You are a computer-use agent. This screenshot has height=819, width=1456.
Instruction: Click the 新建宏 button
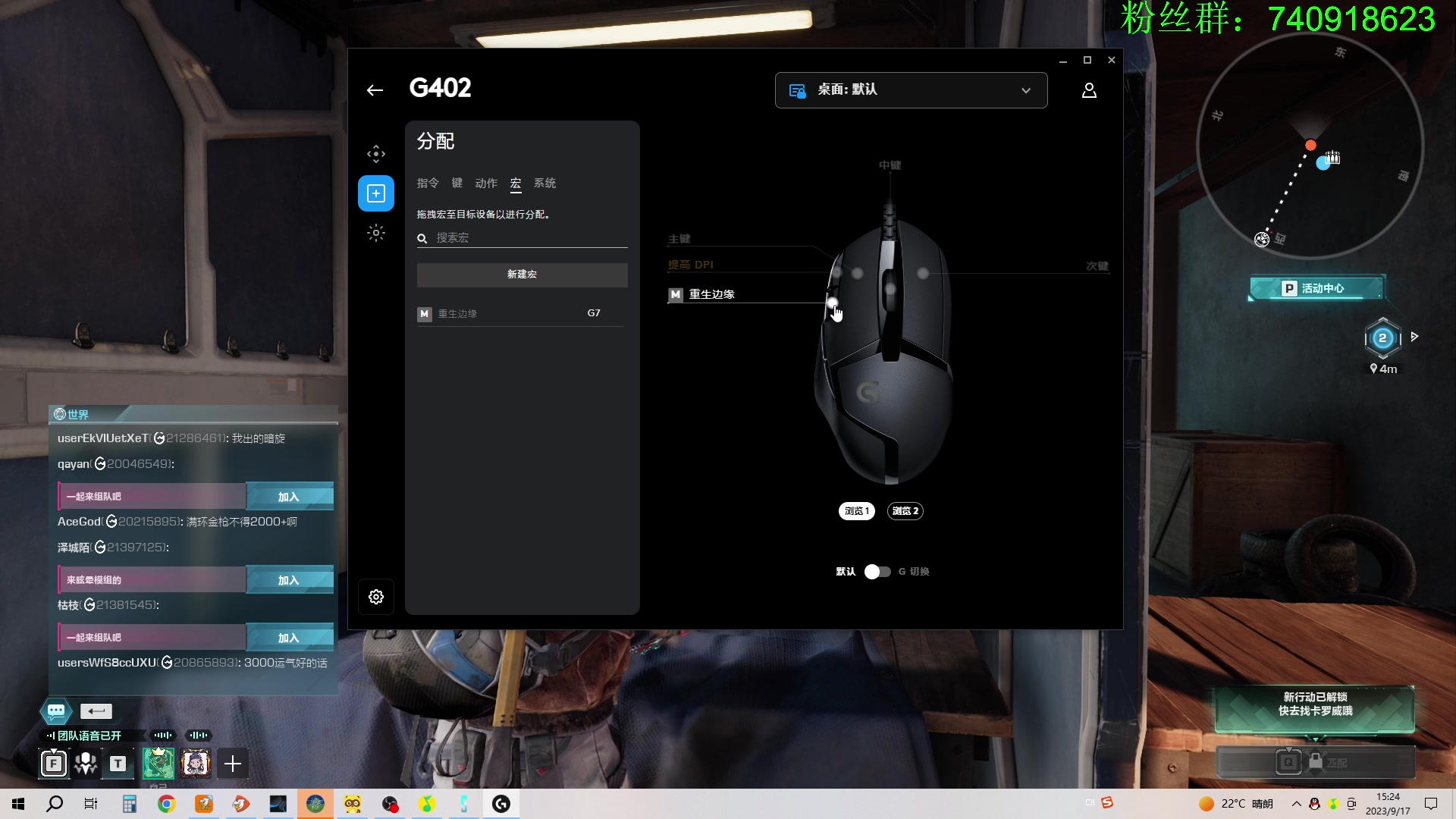[522, 275]
